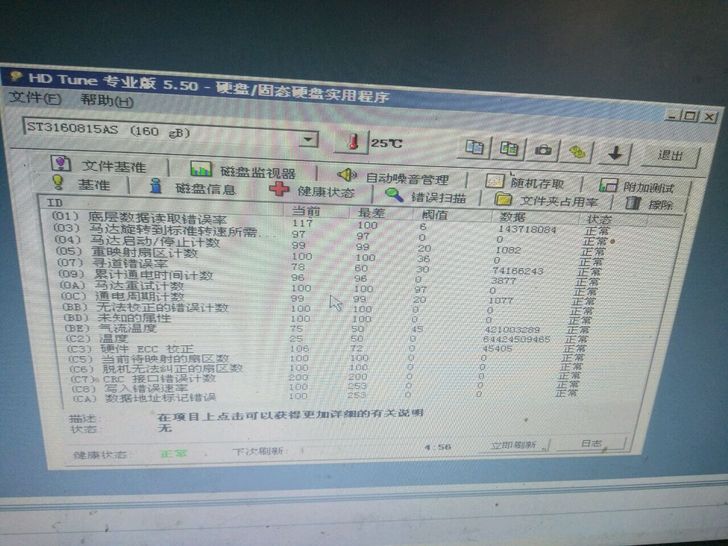Select the (05) 重映射扇区计数 row
The height and width of the screenshot is (546, 728).
pos(330,255)
